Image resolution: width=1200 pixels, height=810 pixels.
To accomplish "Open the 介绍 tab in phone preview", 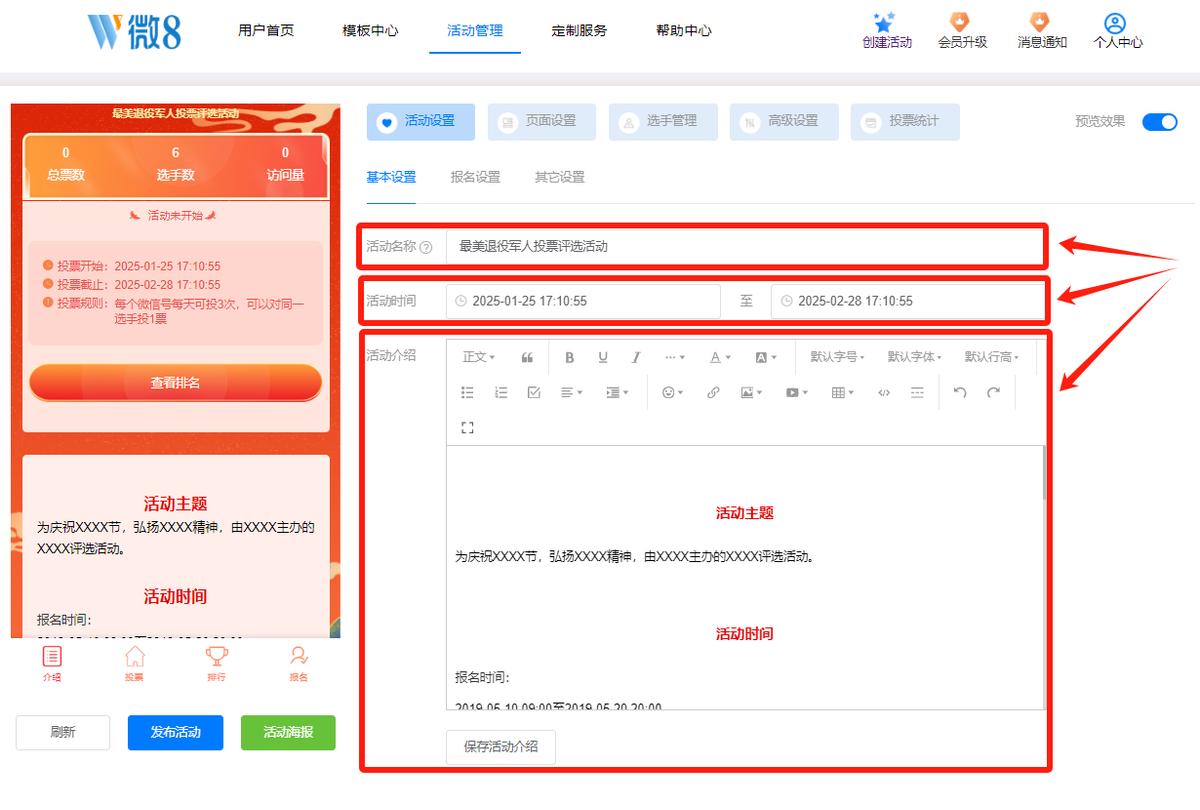I will [52, 663].
